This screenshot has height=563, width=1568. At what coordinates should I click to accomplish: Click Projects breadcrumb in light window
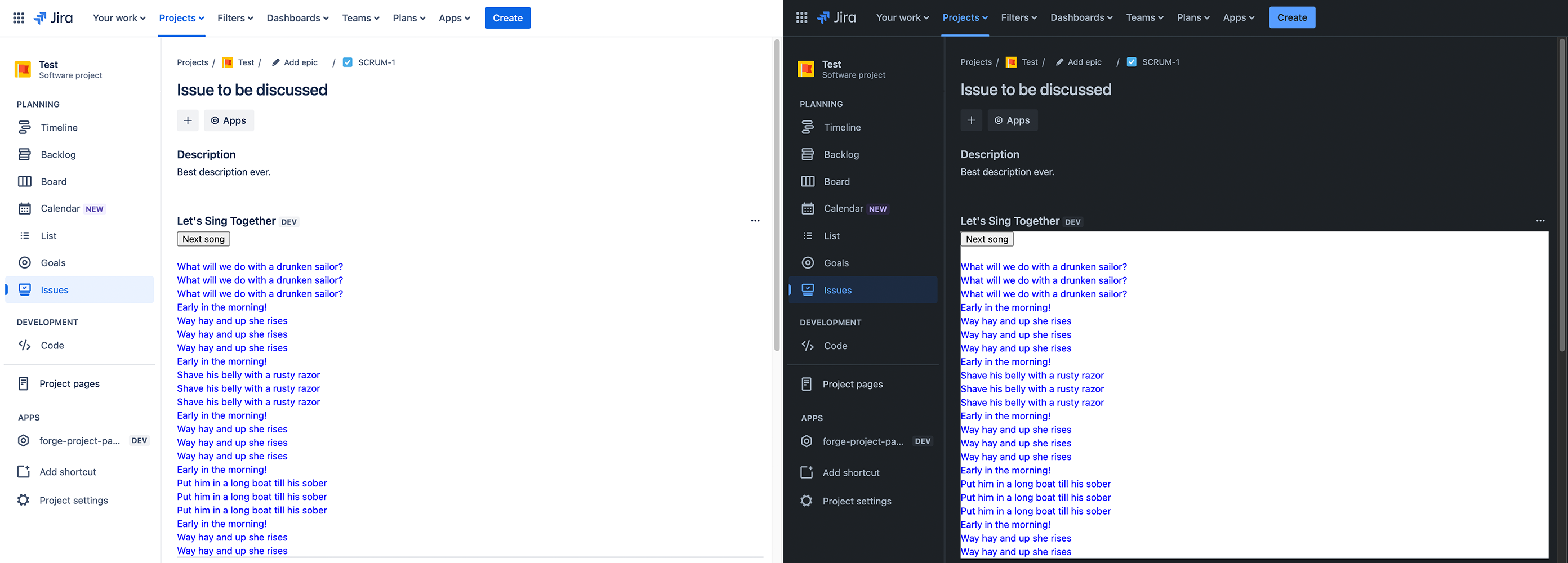(x=193, y=62)
